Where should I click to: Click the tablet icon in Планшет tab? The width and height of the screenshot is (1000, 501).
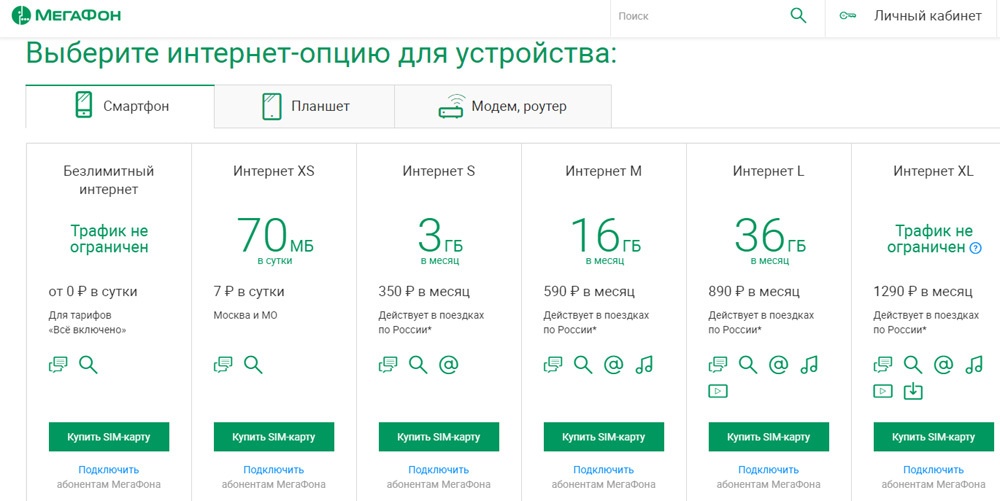click(x=272, y=106)
